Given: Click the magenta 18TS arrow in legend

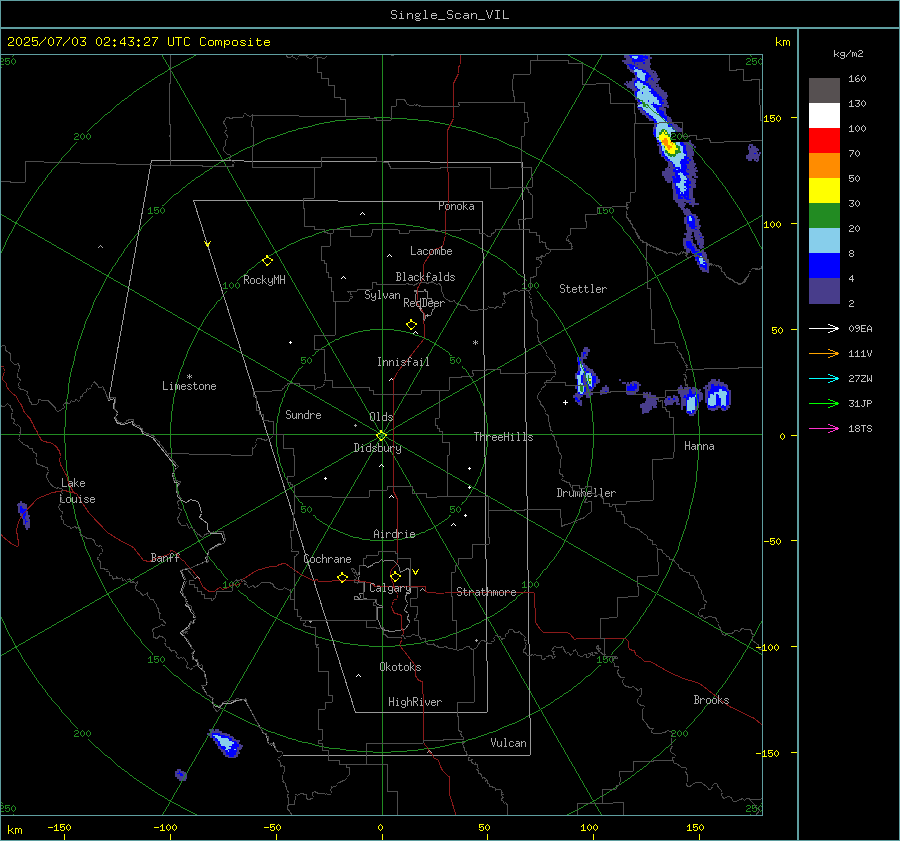Looking at the screenshot, I should 824,428.
